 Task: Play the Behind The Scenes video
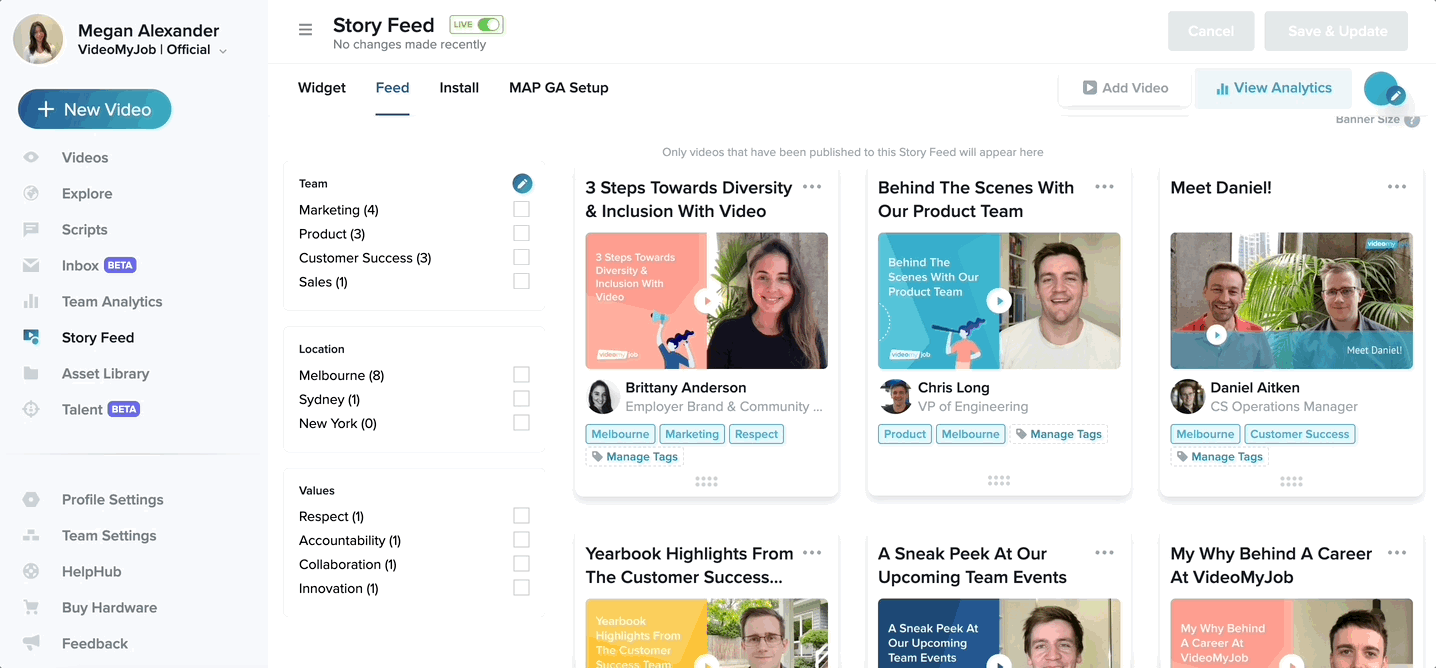coord(999,300)
